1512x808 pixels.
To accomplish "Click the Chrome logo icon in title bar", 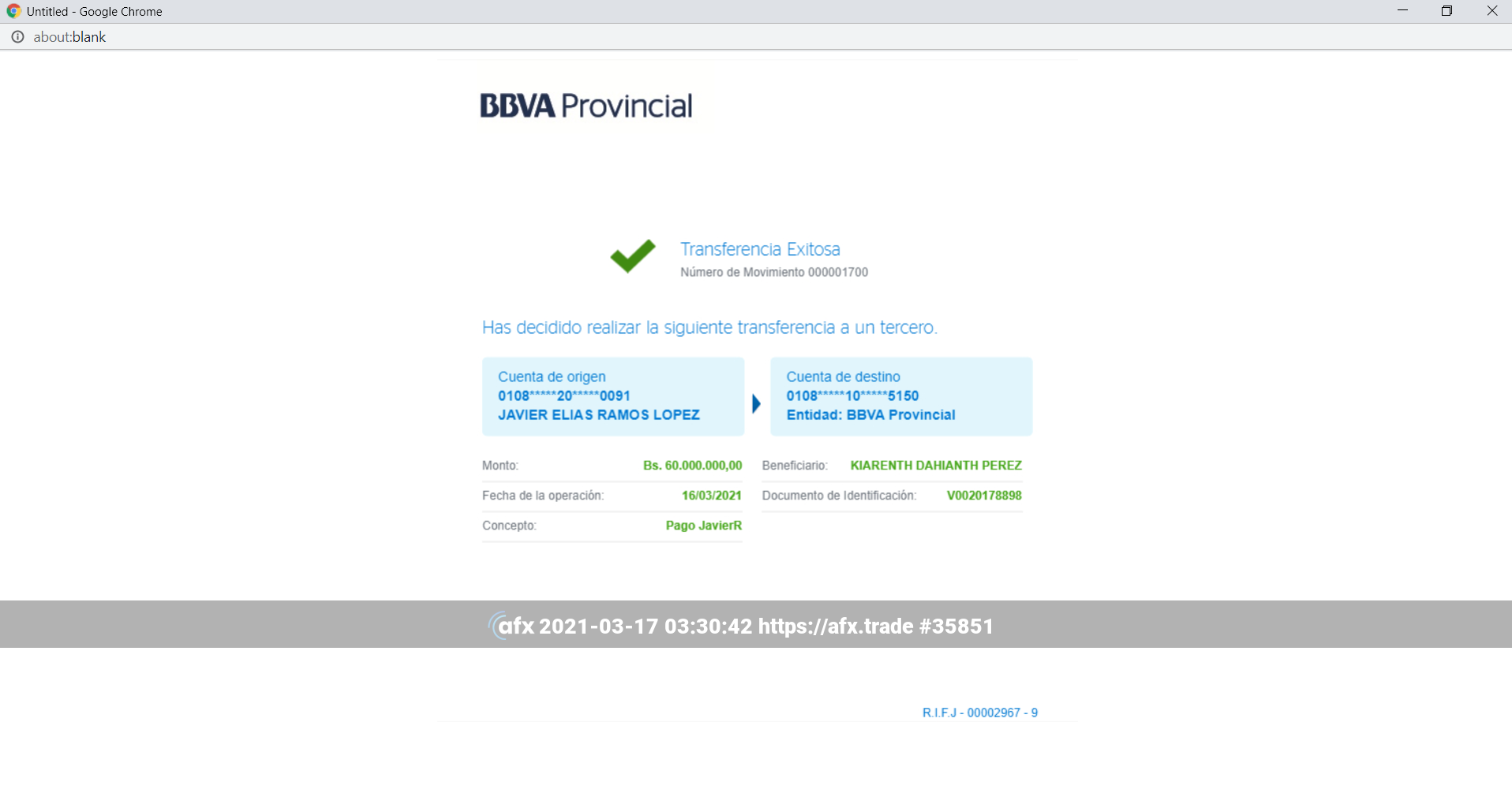I will click(13, 11).
